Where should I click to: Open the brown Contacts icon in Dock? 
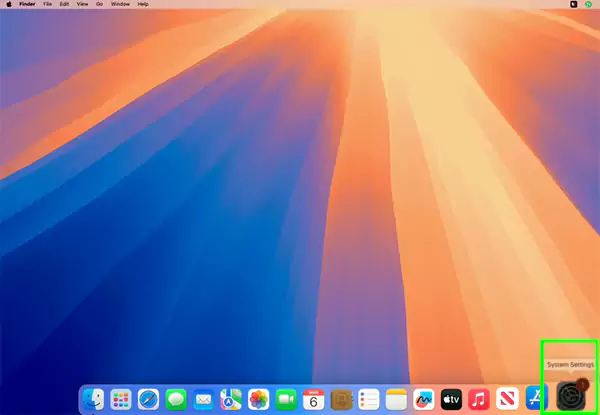341,399
